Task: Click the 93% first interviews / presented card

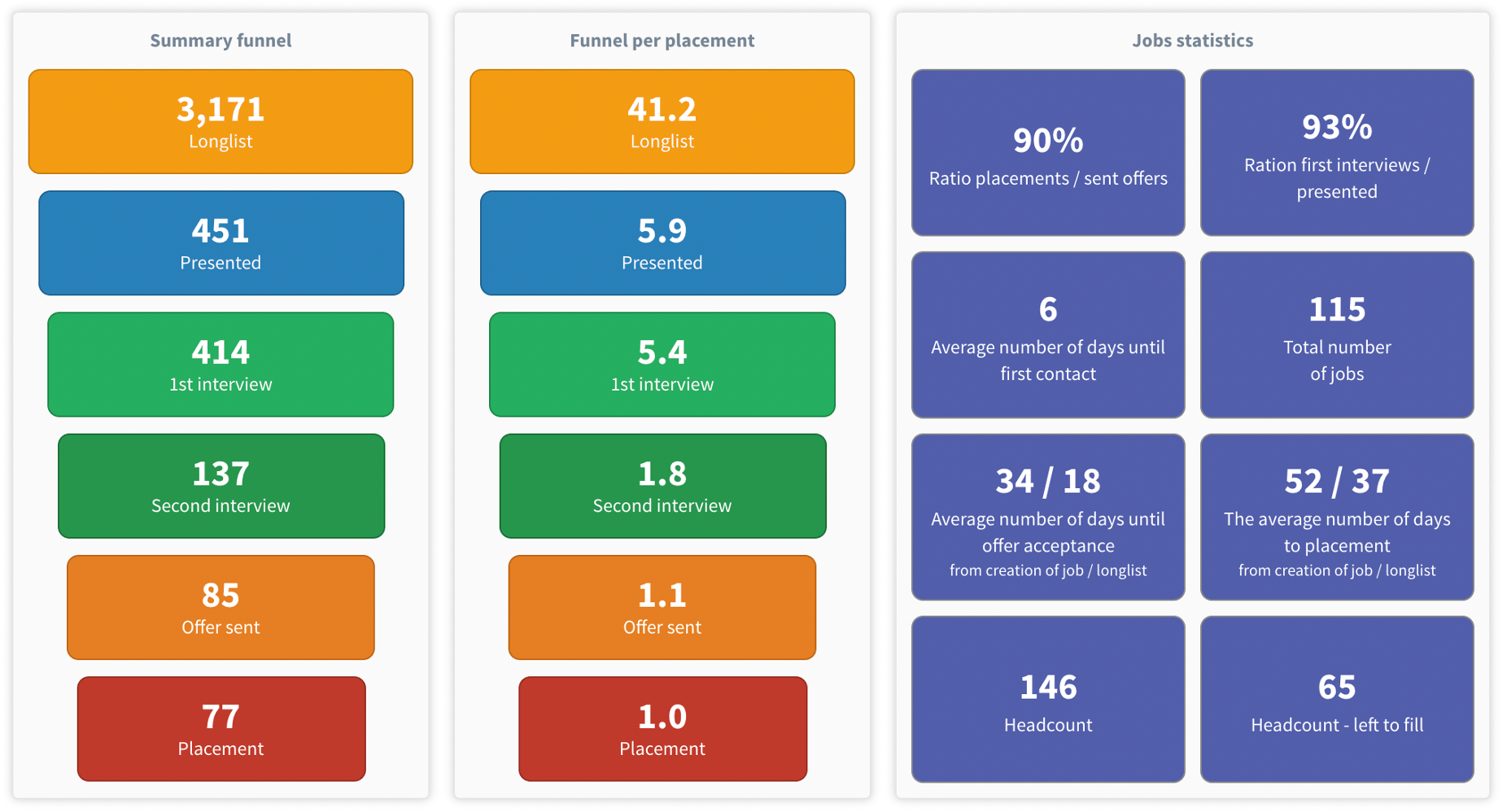Action: pyautogui.click(x=1337, y=153)
